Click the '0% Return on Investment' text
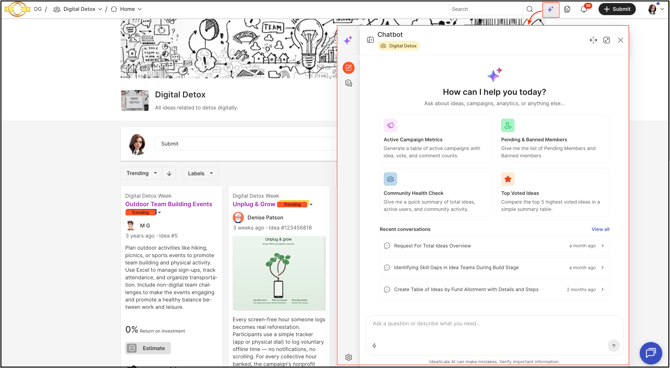 [155, 330]
